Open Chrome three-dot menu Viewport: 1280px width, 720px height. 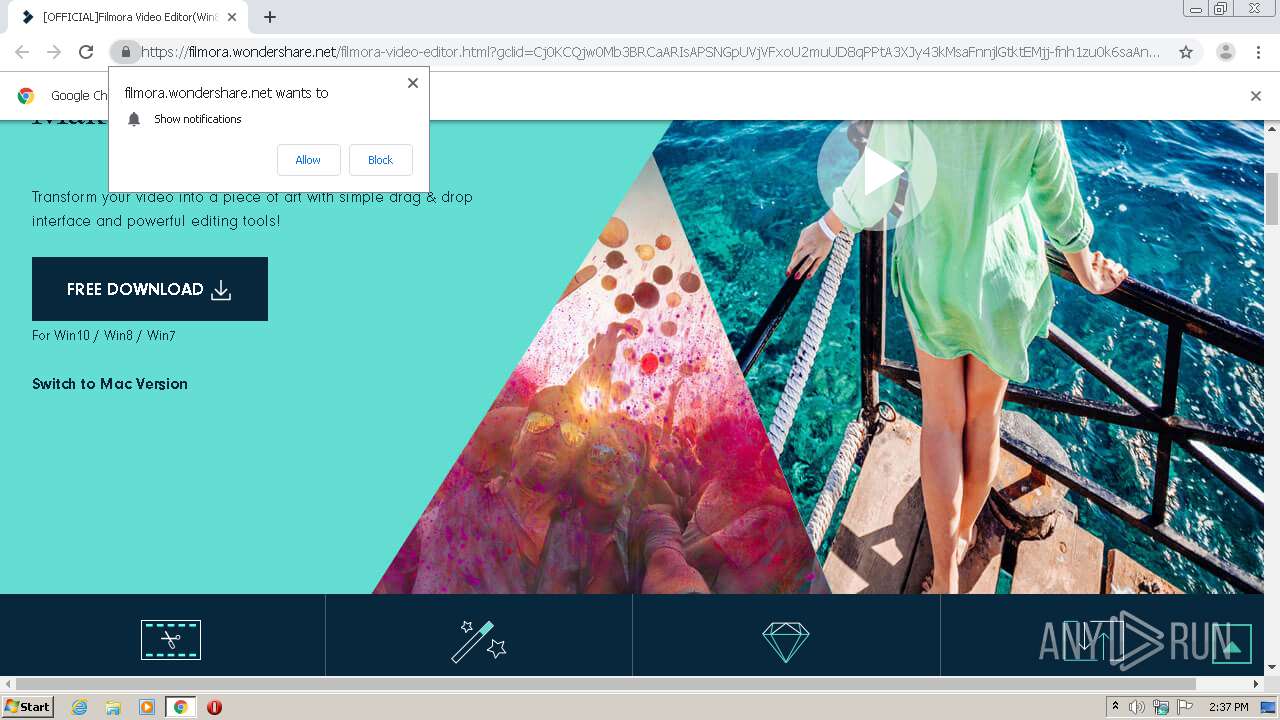tap(1259, 52)
